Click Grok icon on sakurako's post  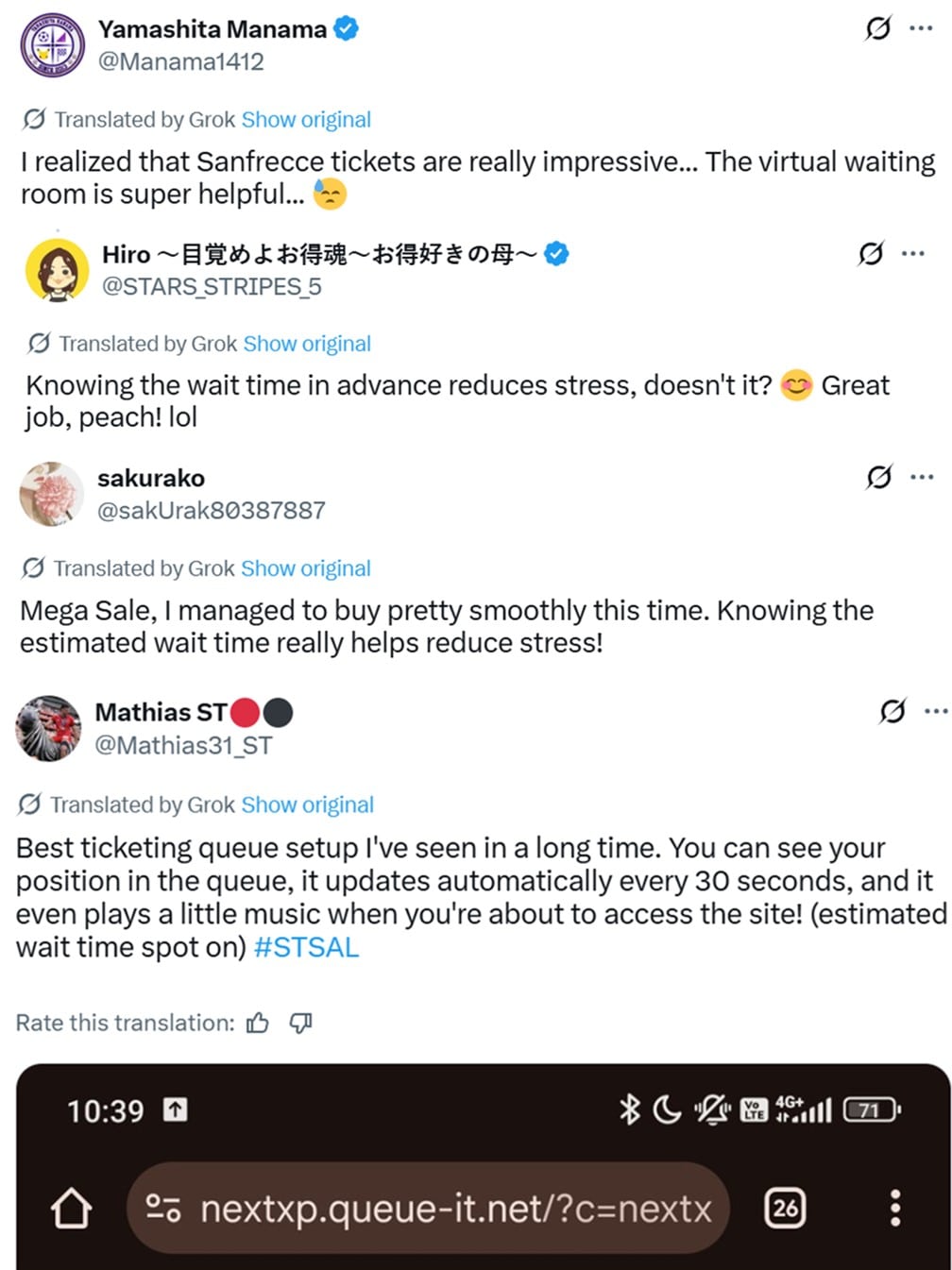click(x=878, y=478)
